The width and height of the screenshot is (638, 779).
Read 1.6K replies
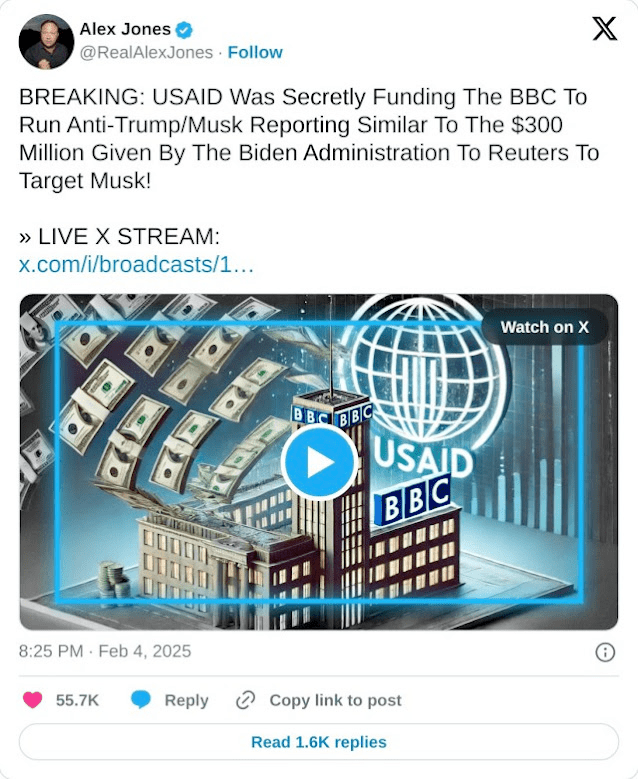coord(319,742)
